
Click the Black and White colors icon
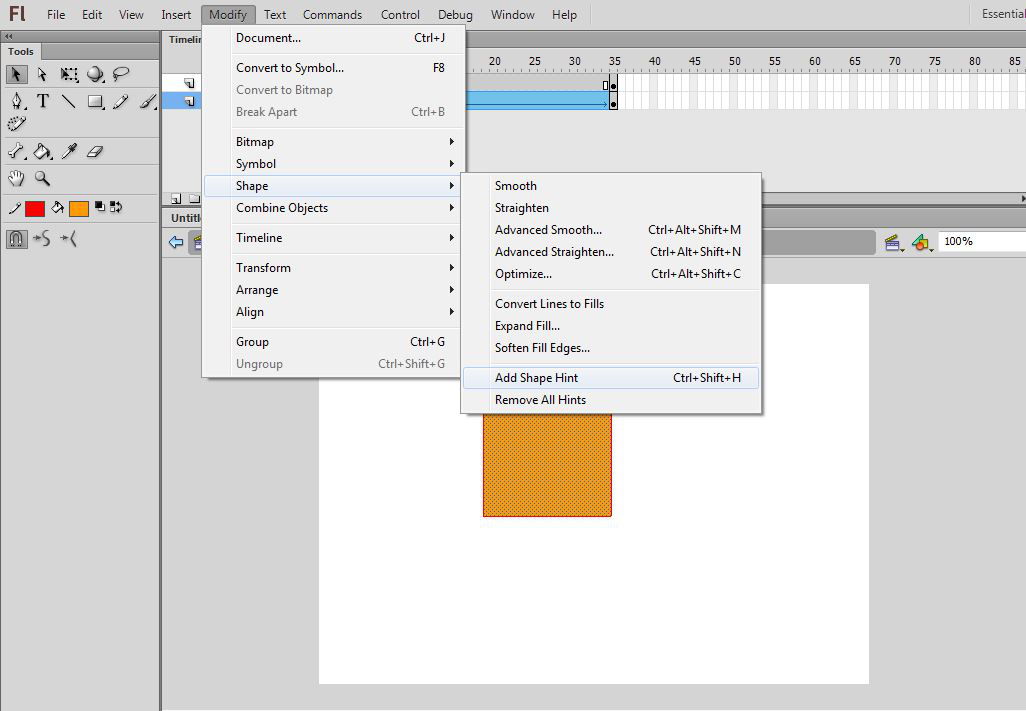(x=99, y=207)
